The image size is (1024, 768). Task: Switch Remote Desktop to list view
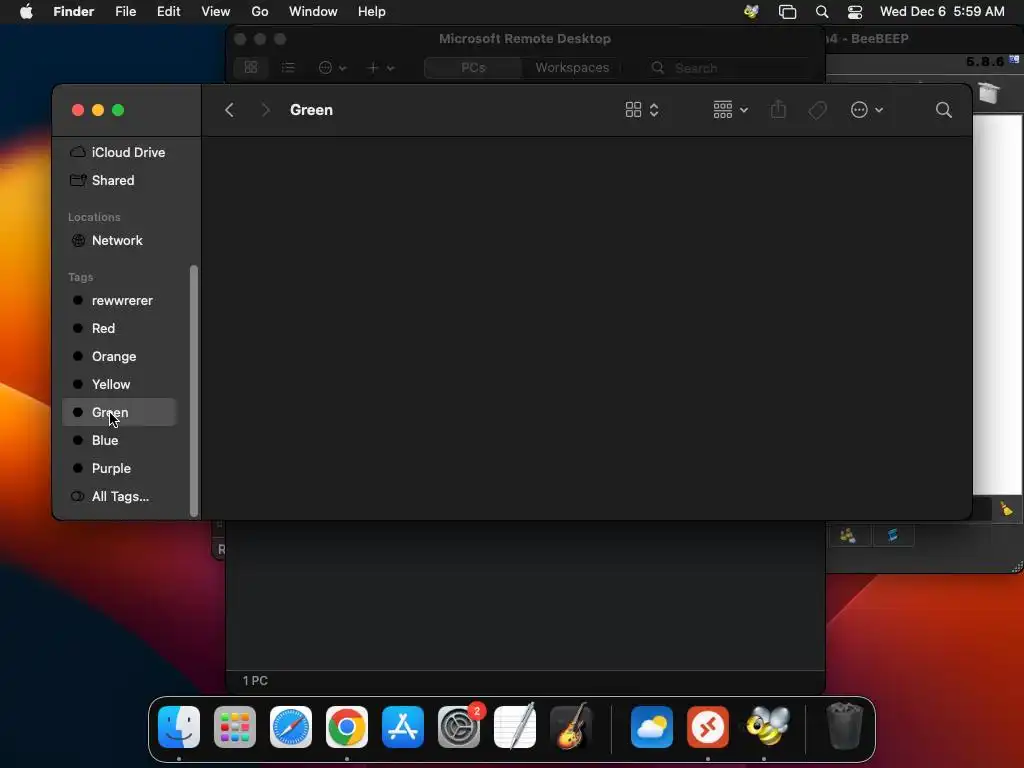click(x=288, y=67)
